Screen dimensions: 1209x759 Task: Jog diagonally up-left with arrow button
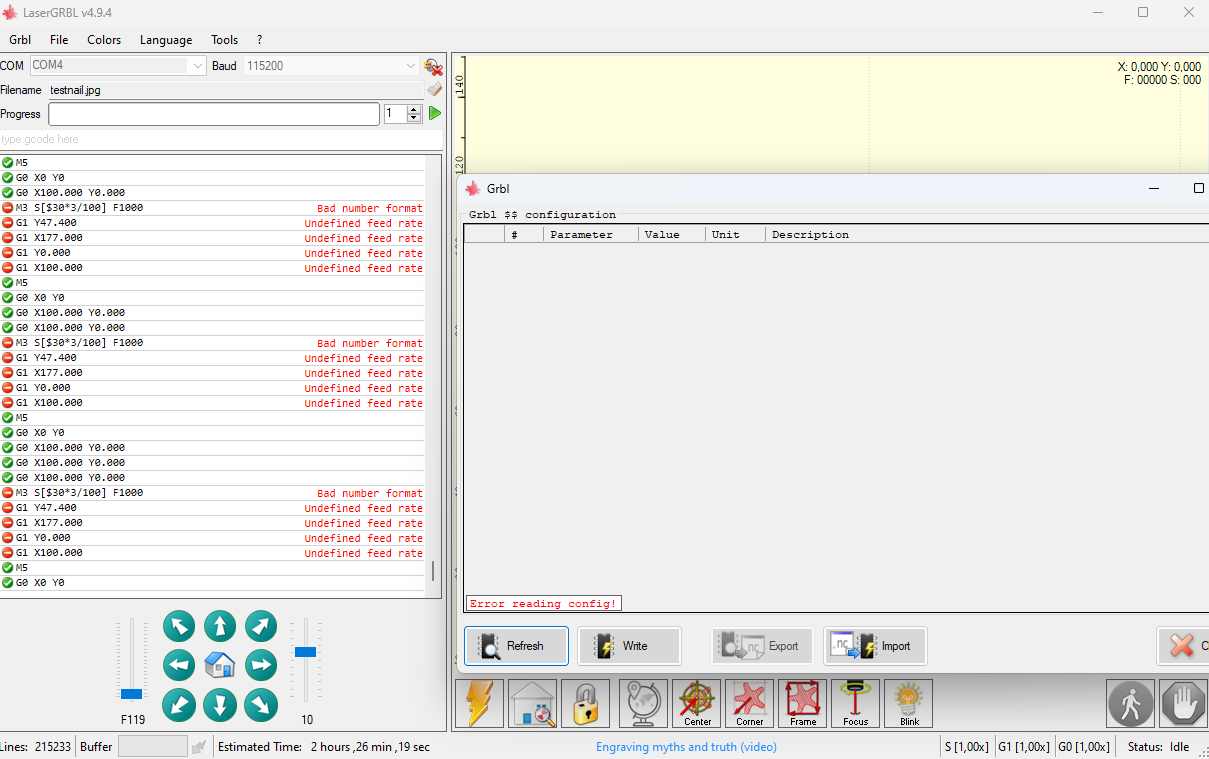pos(179,627)
